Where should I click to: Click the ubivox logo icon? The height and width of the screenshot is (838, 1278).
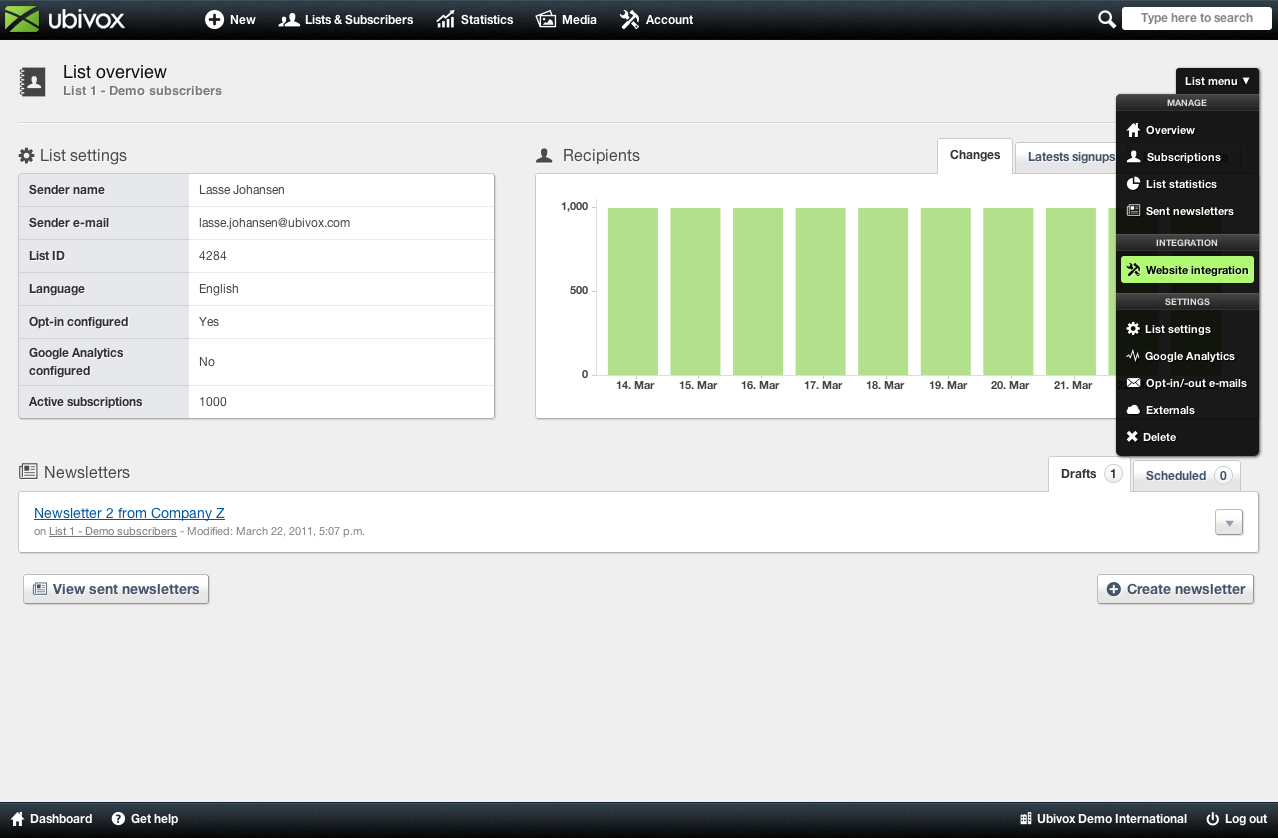pyautogui.click(x=23, y=19)
